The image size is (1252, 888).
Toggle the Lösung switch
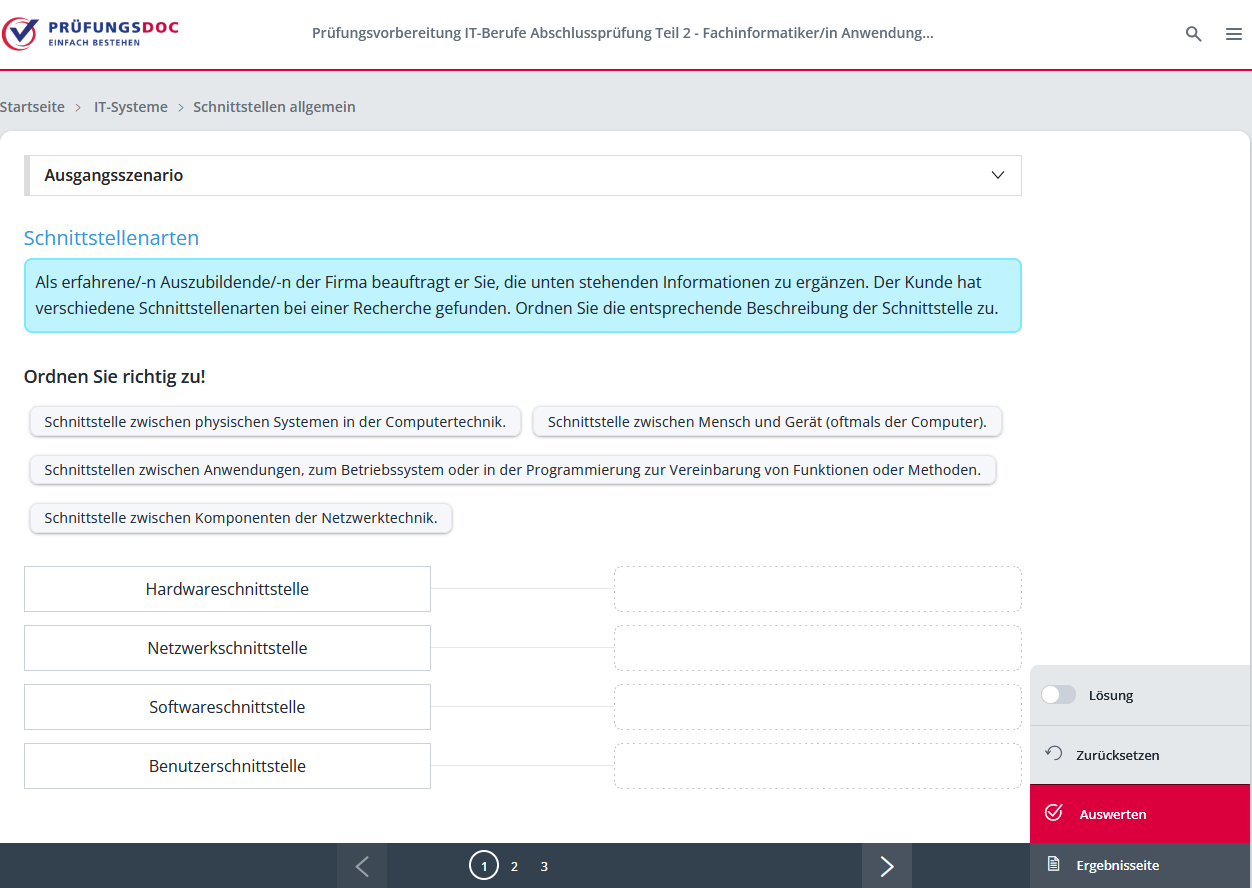[x=1058, y=695]
